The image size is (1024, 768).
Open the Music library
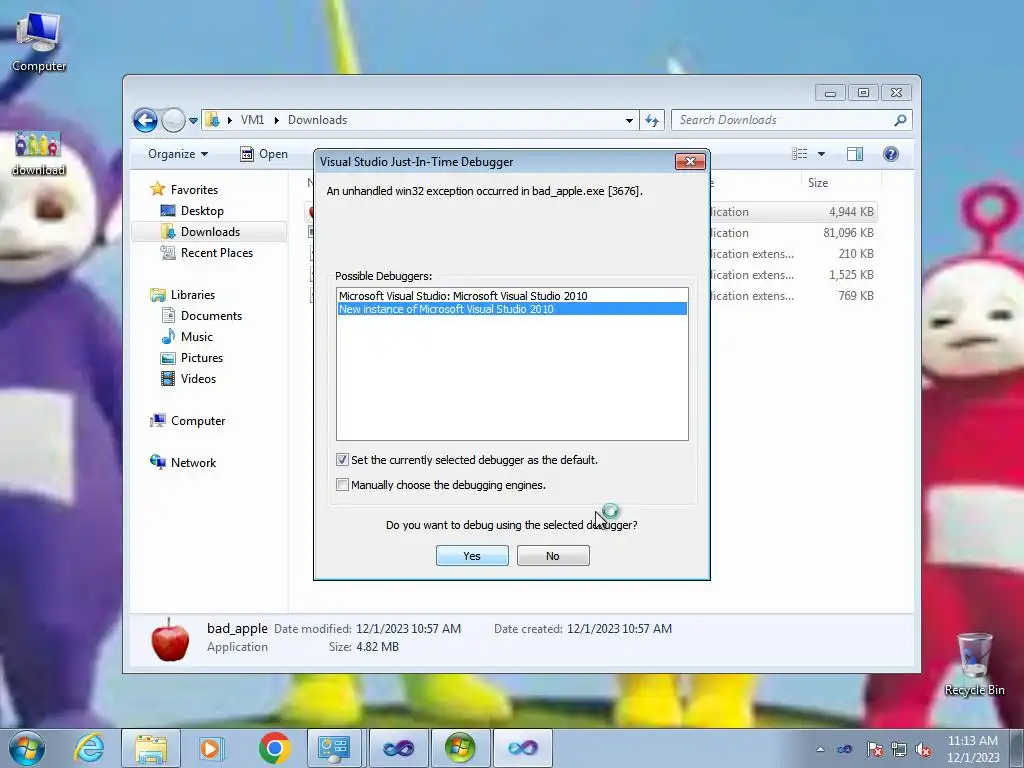click(197, 337)
